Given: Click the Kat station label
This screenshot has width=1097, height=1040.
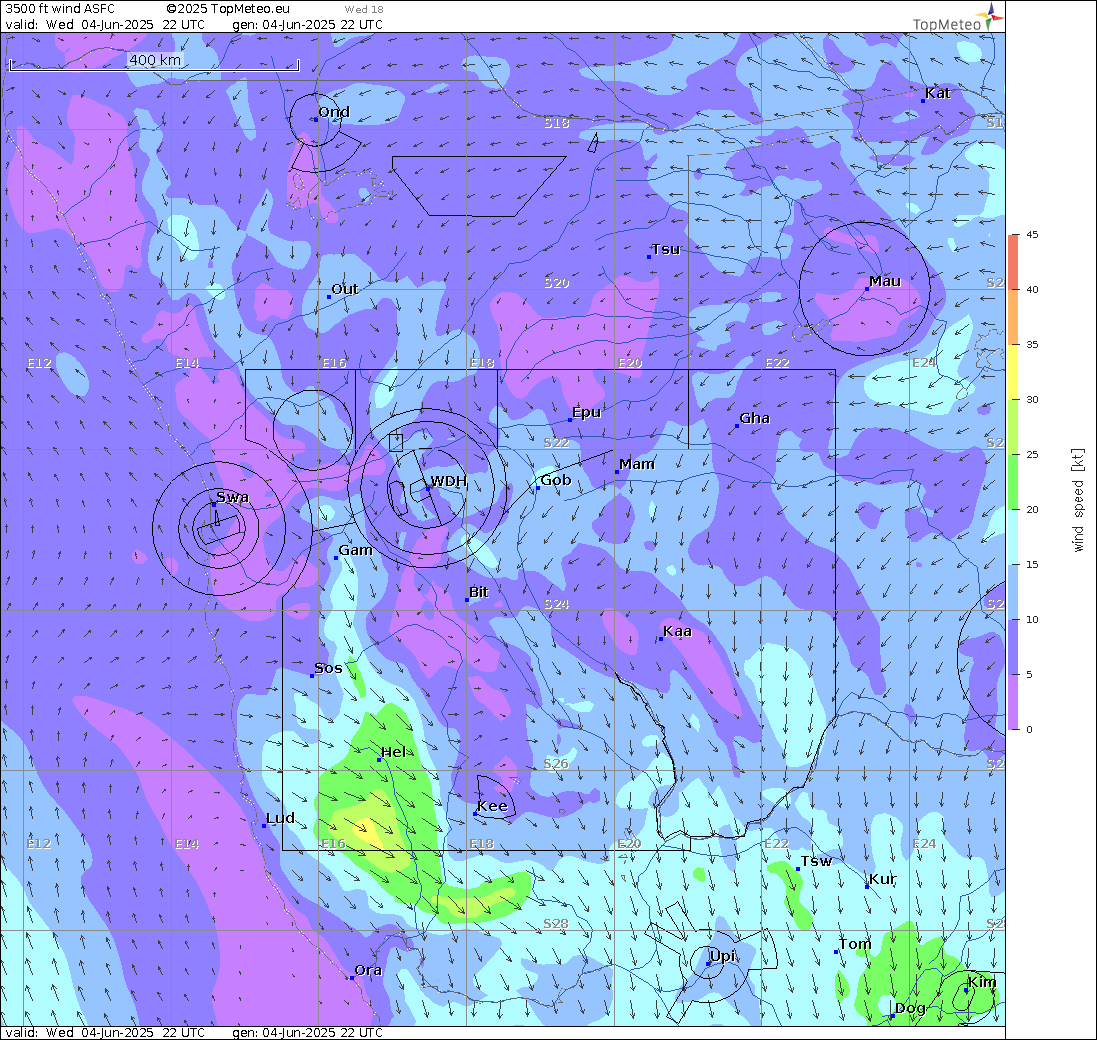Looking at the screenshot, I should tap(937, 93).
